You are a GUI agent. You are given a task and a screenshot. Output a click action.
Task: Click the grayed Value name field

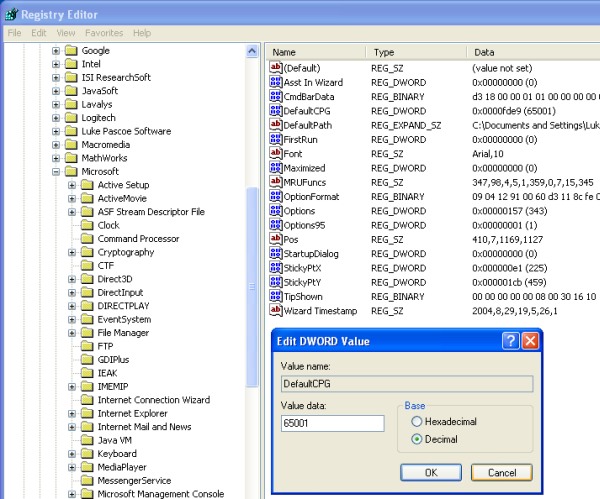point(407,384)
